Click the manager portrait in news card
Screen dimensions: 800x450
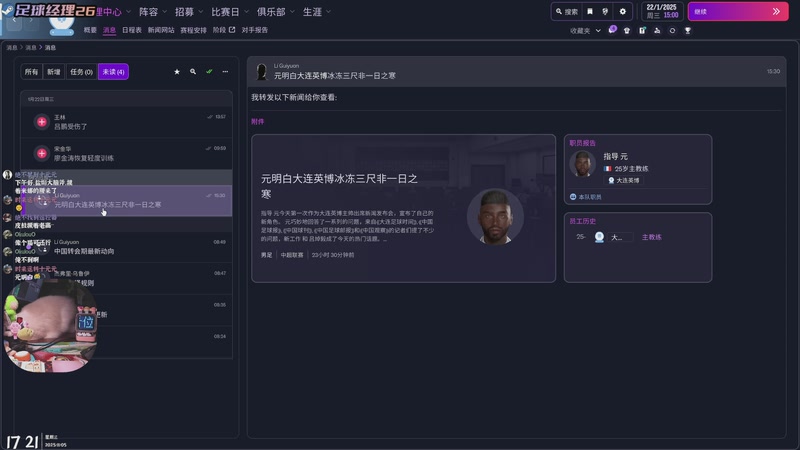[x=495, y=217]
